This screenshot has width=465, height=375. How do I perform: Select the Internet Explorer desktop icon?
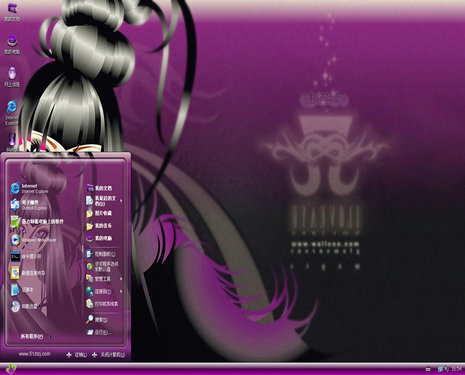point(12,112)
